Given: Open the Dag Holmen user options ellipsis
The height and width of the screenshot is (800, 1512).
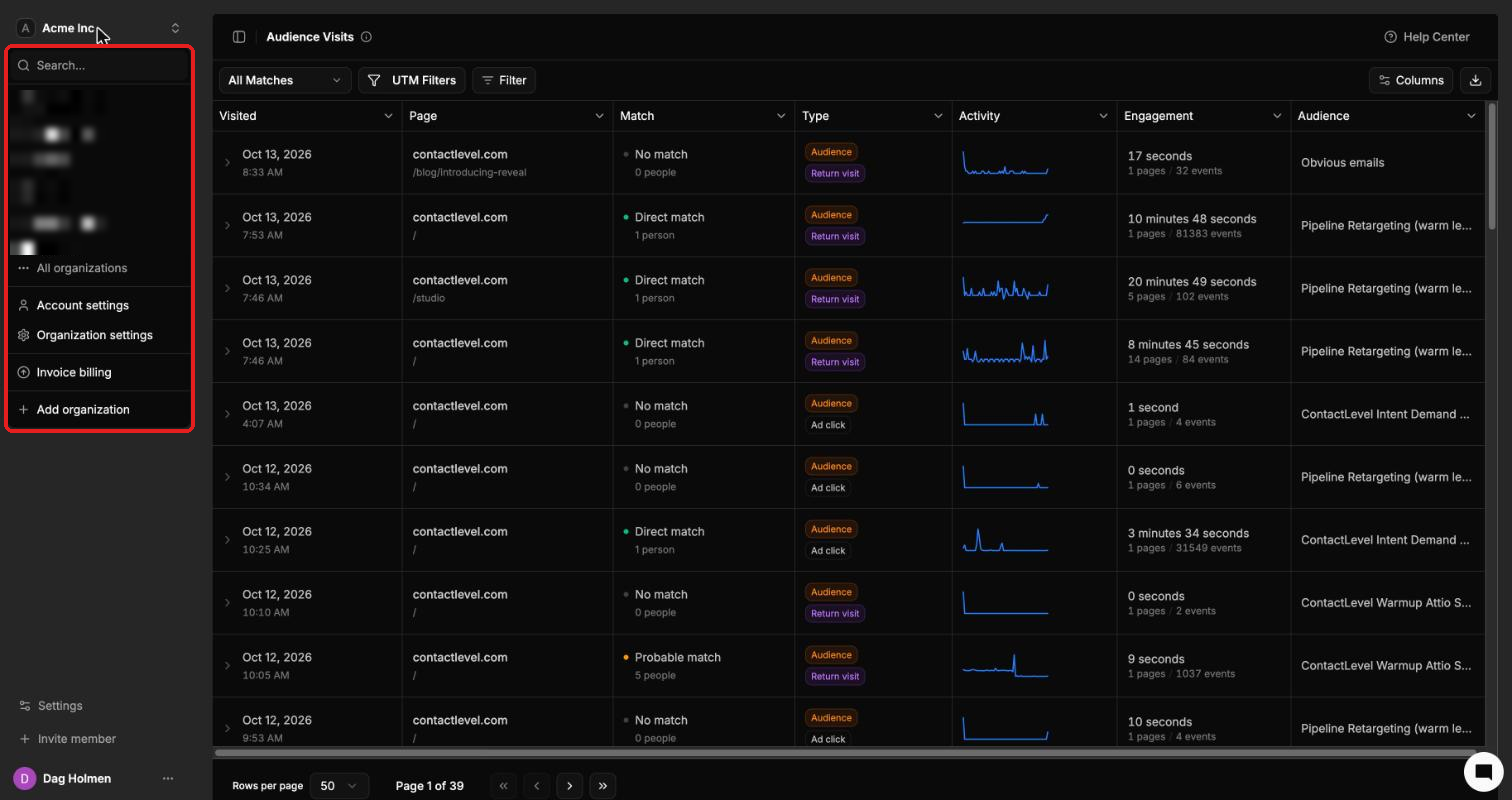Looking at the screenshot, I should (168, 778).
